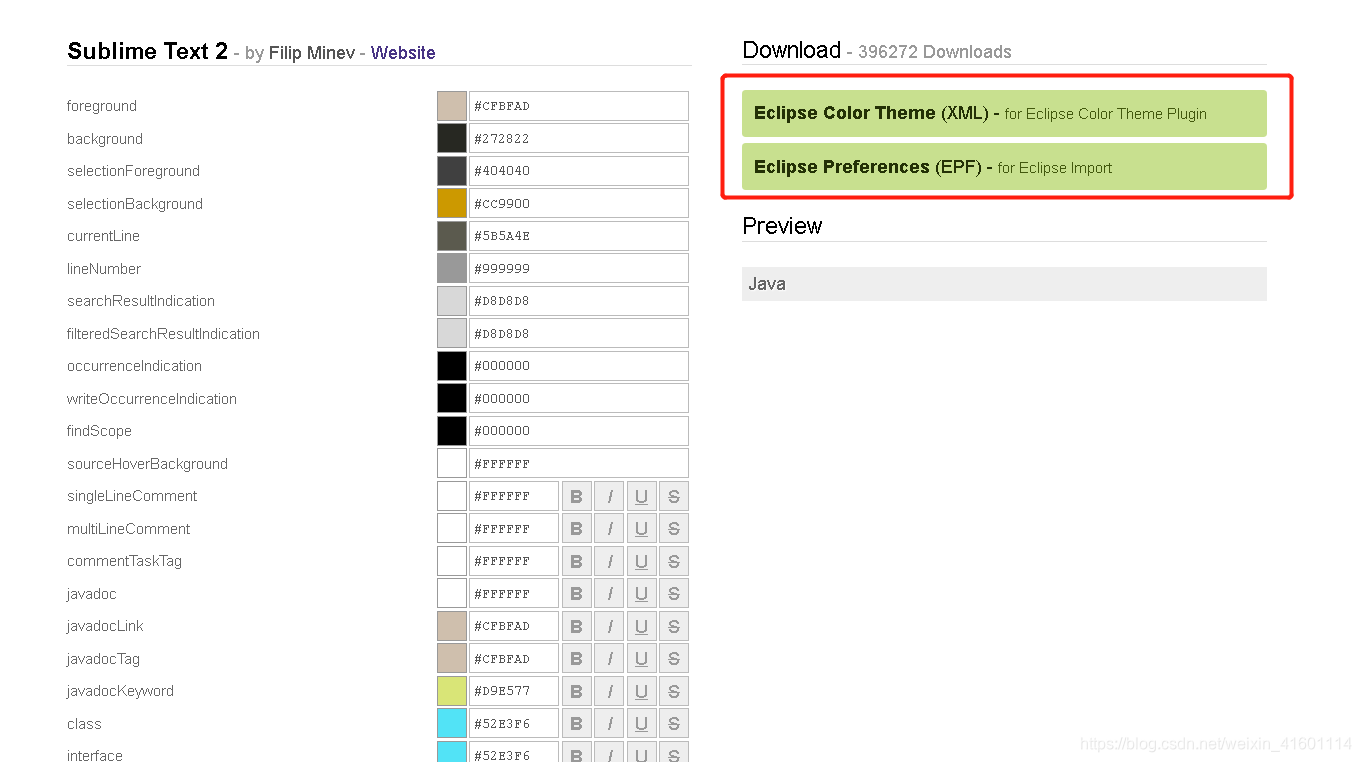This screenshot has width=1361, height=762.
Task: Toggle italic for javadoc row
Action: tap(609, 594)
